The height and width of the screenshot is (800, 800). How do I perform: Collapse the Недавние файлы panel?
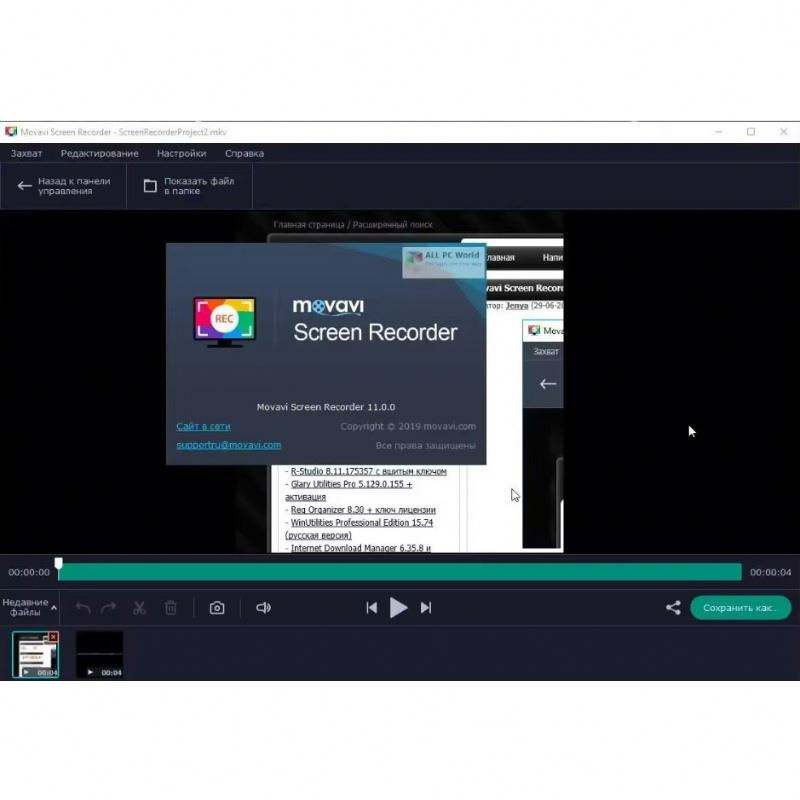pyautogui.click(x=30, y=607)
